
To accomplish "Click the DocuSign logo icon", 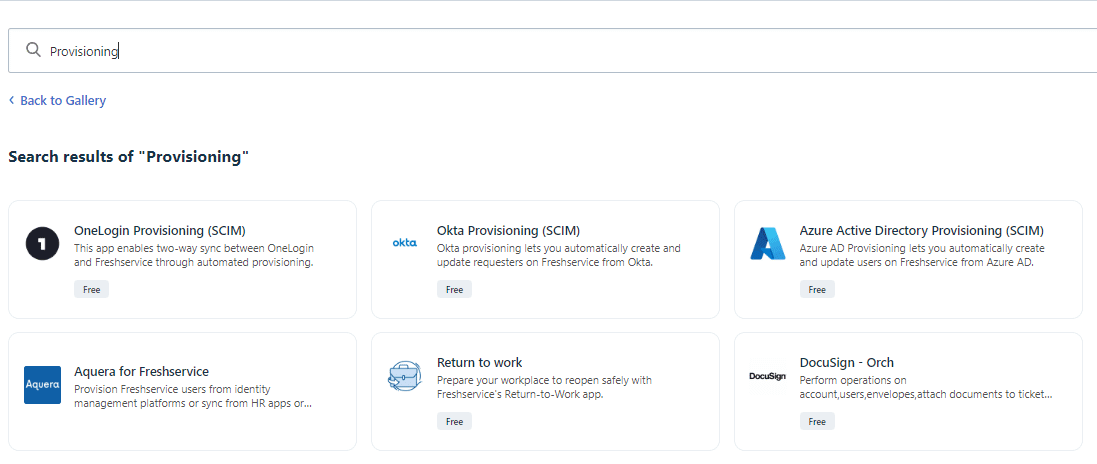I will (x=767, y=376).
